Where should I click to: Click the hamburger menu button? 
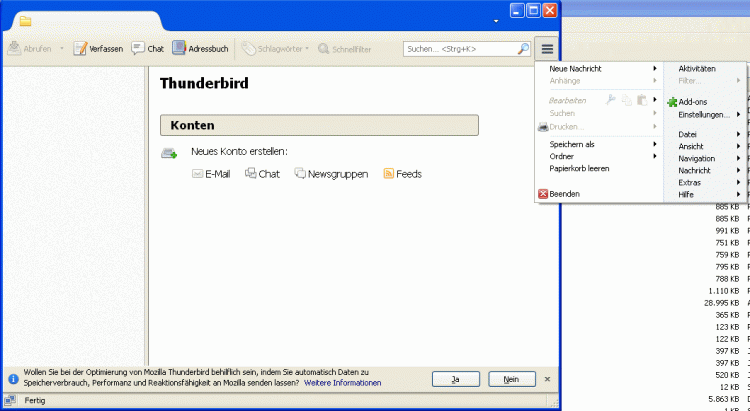[x=546, y=48]
